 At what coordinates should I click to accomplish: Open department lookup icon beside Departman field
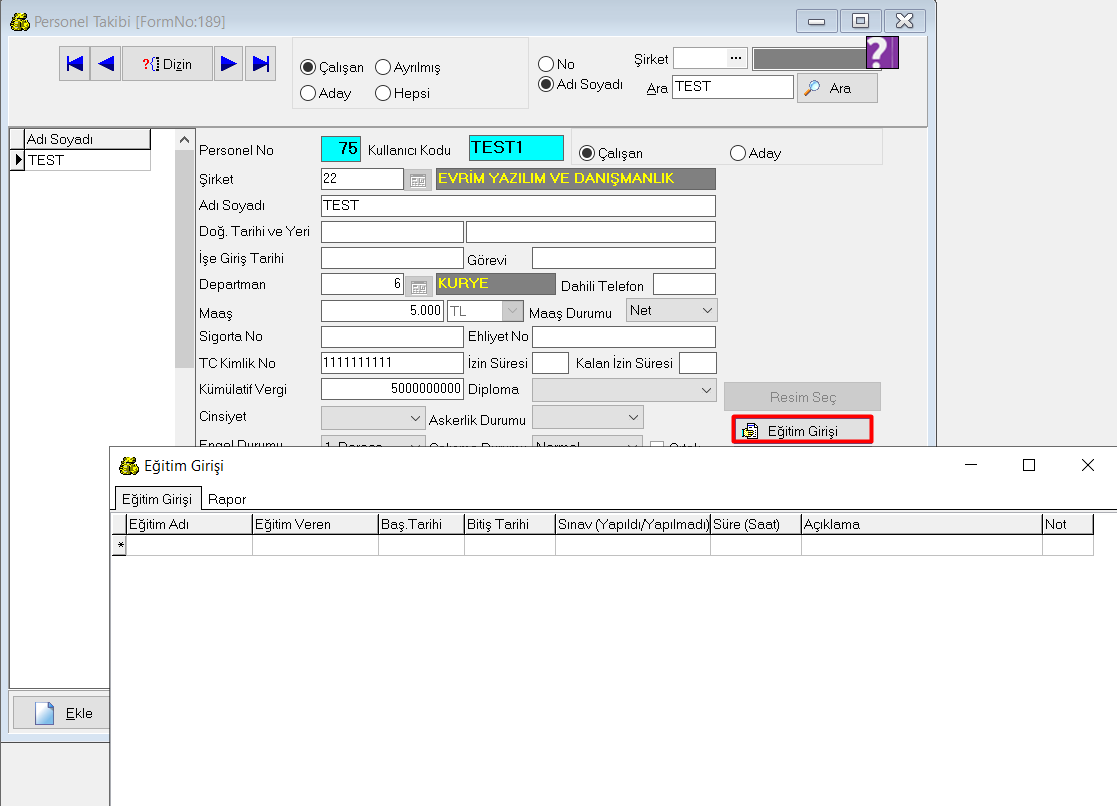point(418,285)
